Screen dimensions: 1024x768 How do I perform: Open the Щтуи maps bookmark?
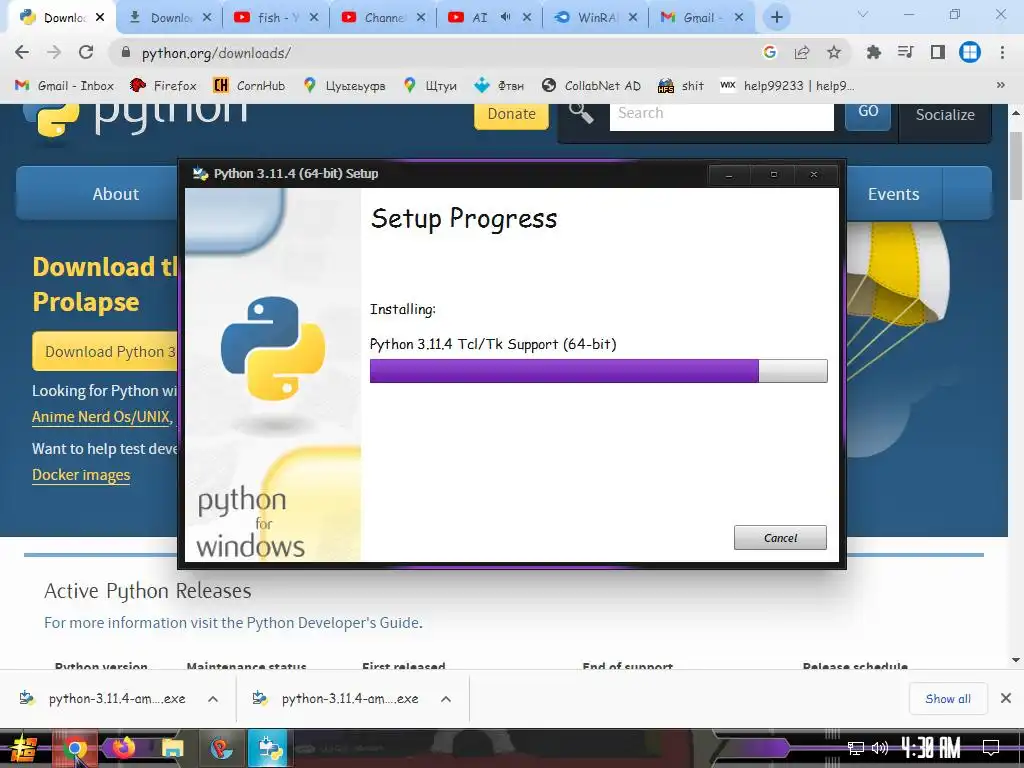click(430, 86)
